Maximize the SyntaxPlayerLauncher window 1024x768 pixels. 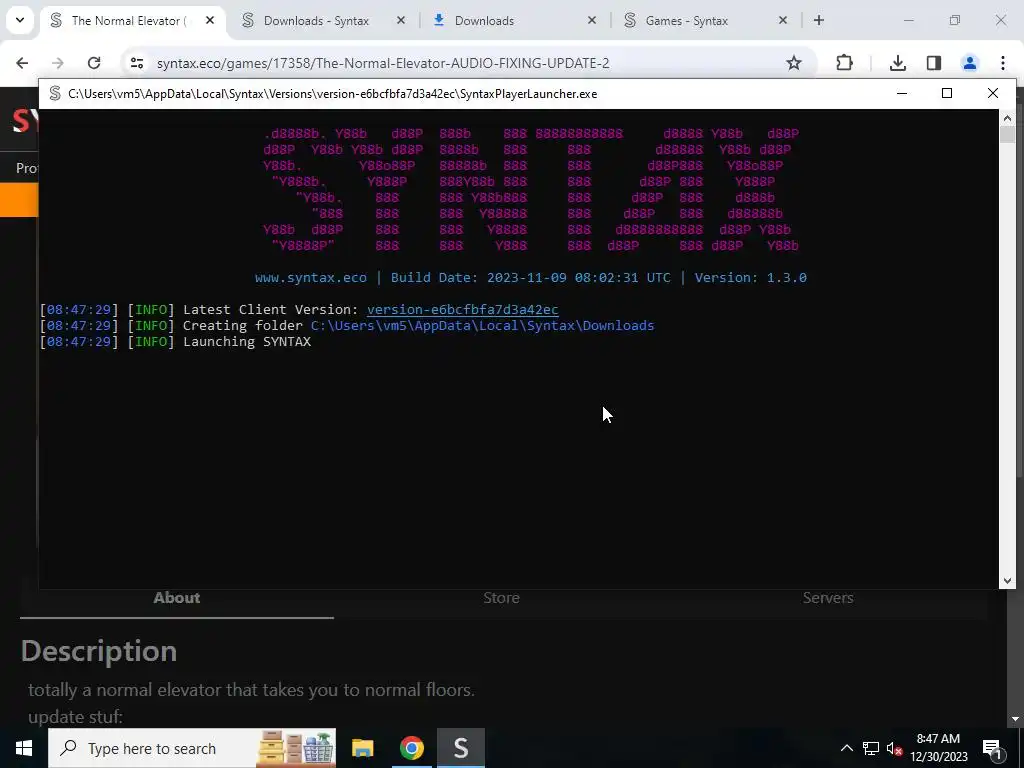(x=947, y=93)
